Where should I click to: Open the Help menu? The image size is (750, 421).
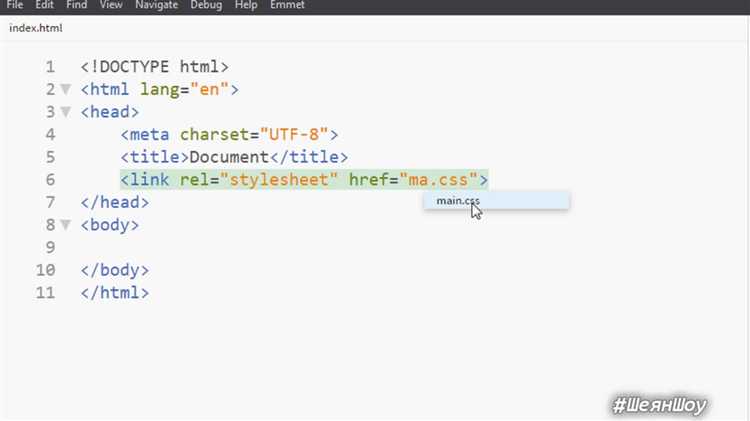pyautogui.click(x=246, y=5)
